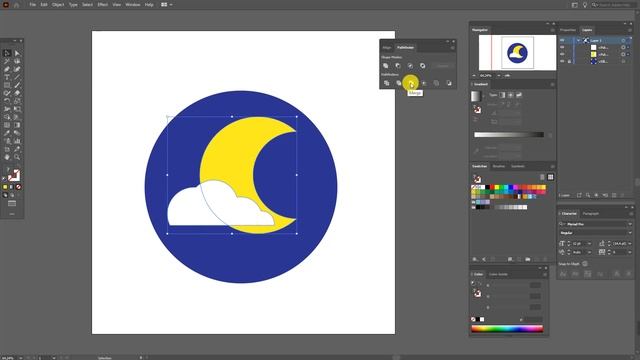
Task: Click the Minus Front shape mode icon
Action: pos(398,66)
